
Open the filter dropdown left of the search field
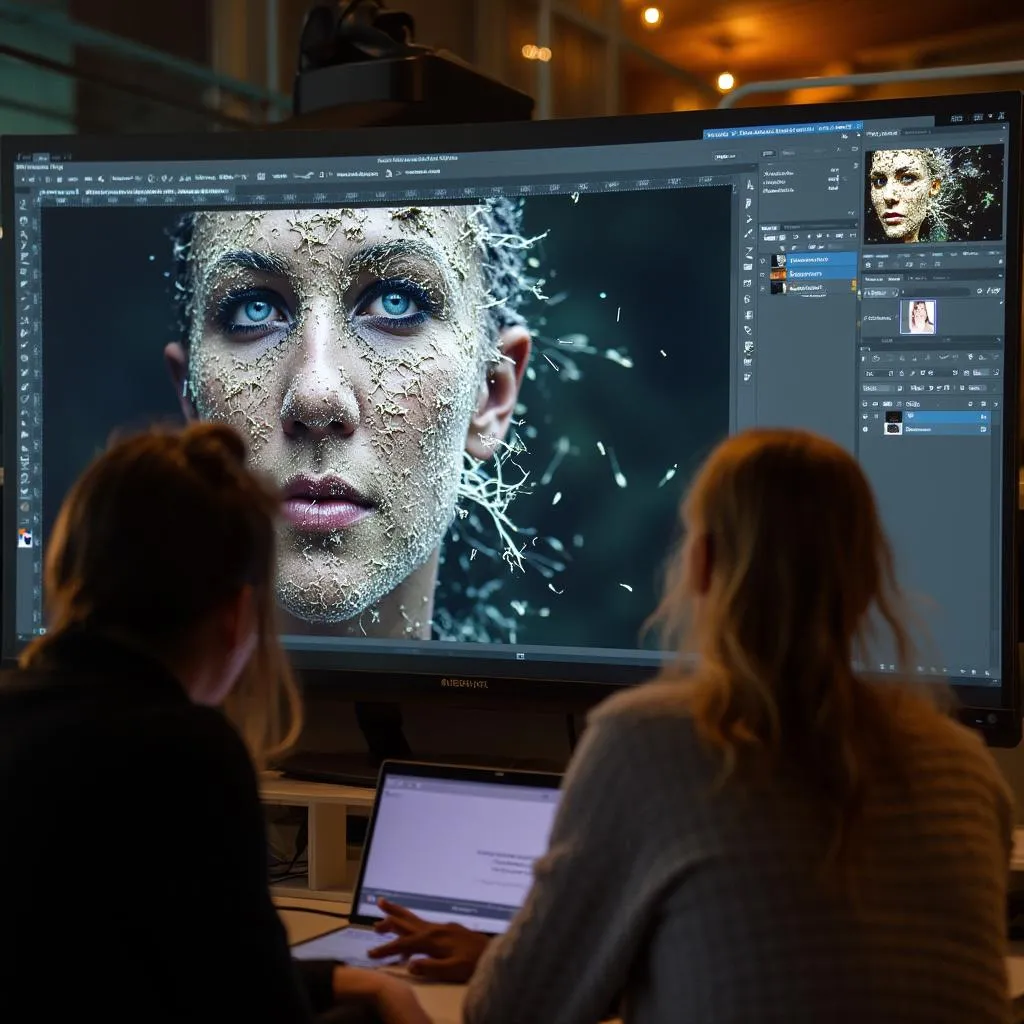[x=879, y=293]
